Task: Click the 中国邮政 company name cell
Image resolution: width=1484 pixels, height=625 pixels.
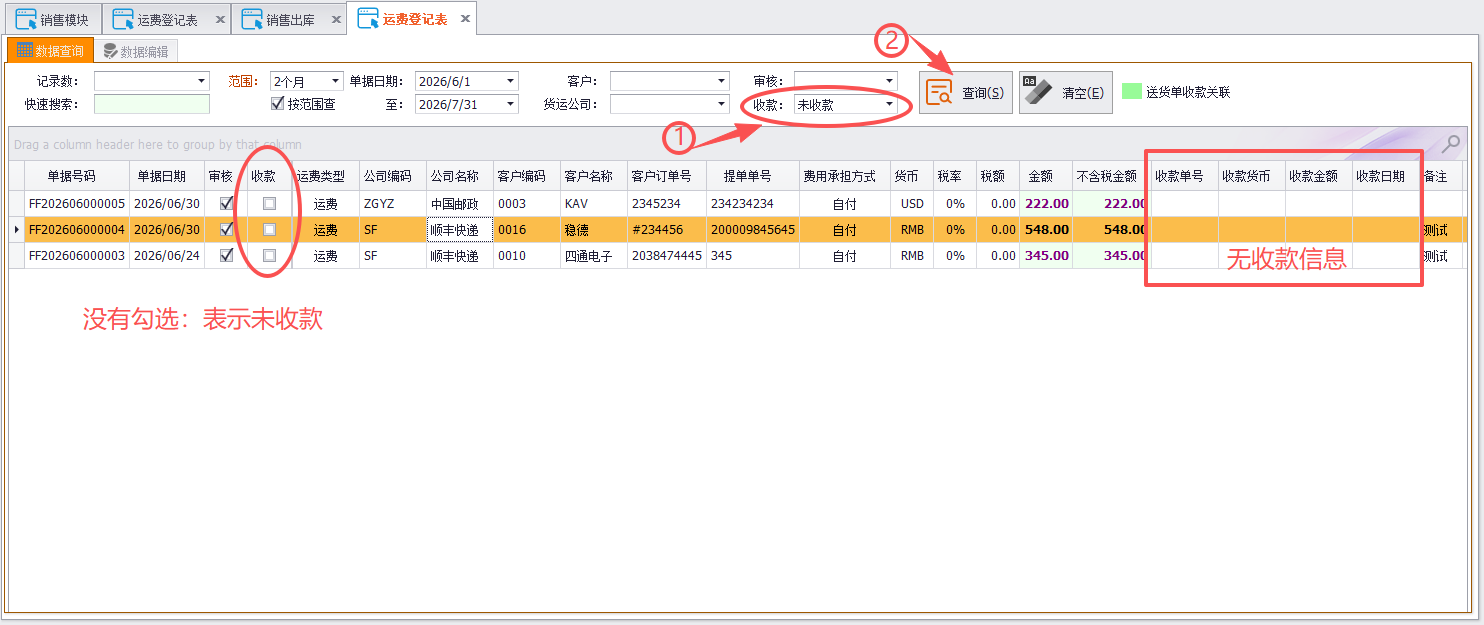Action: (459, 203)
